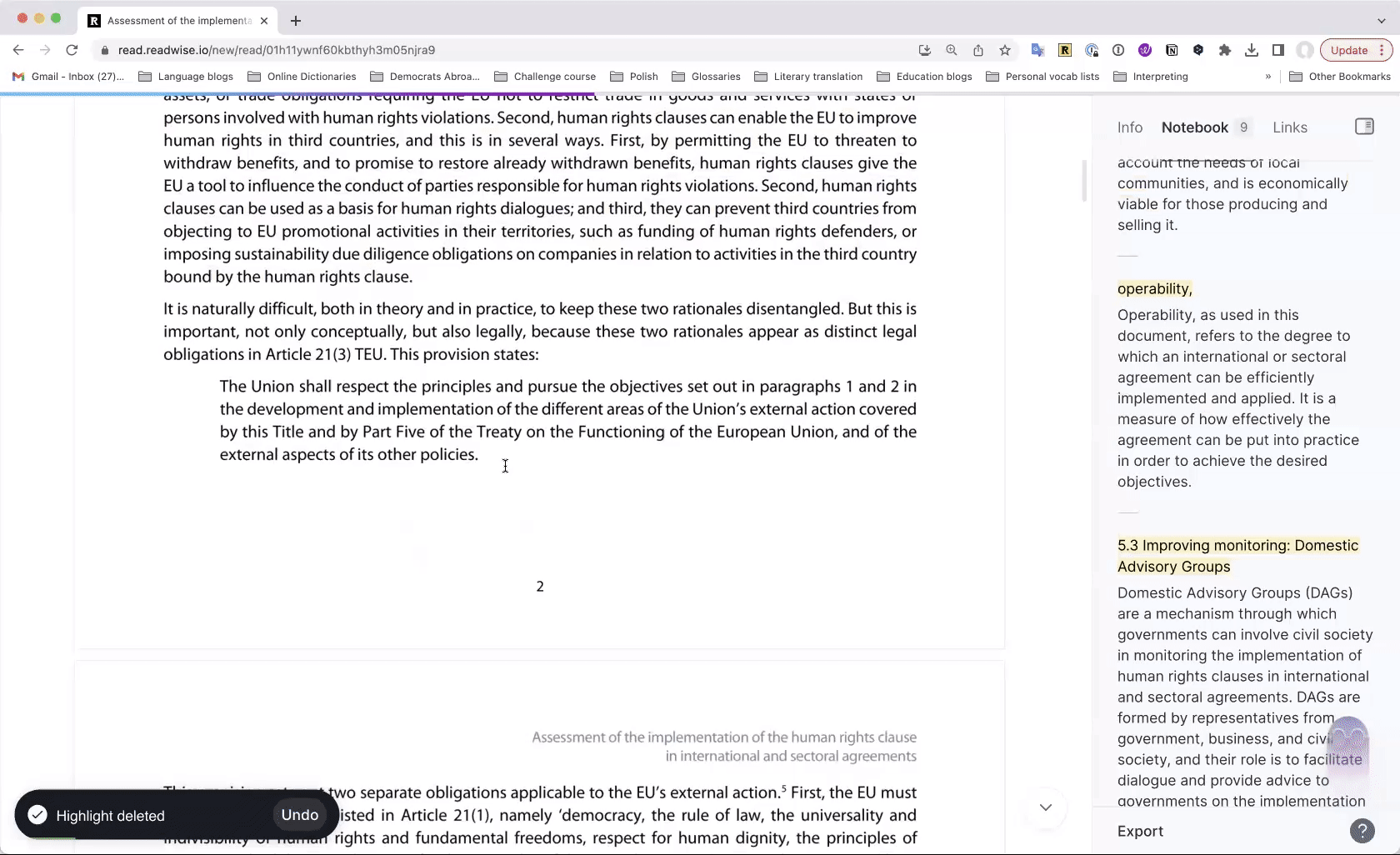The height and width of the screenshot is (855, 1400).
Task: Open the Interpreting bookmark folder
Action: (1151, 77)
